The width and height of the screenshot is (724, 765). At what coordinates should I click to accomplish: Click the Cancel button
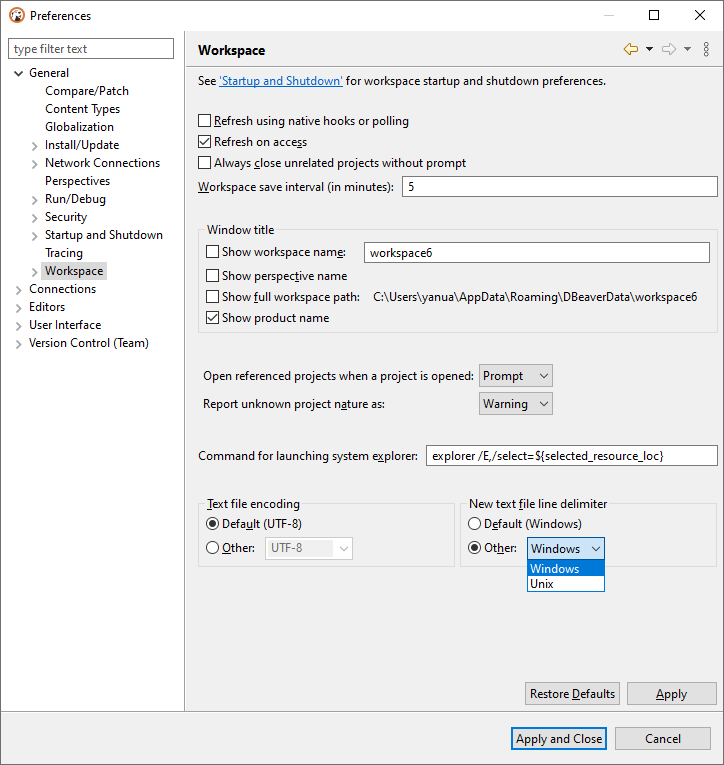[663, 739]
